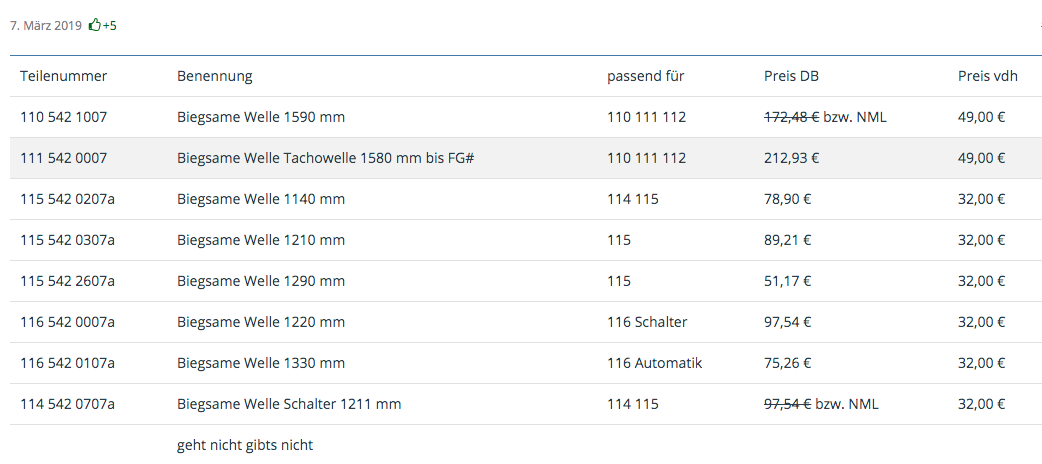The height and width of the screenshot is (464, 1042).
Task: Click part number 114 542 0707a
Action: point(67,404)
